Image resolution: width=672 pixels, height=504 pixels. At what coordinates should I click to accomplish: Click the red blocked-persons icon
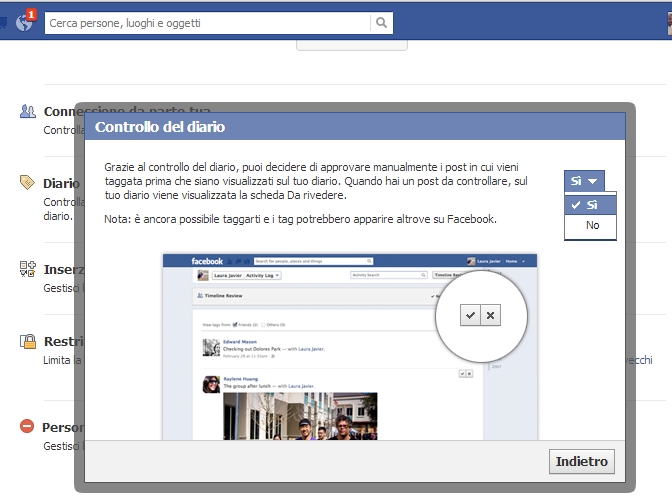coord(28,427)
